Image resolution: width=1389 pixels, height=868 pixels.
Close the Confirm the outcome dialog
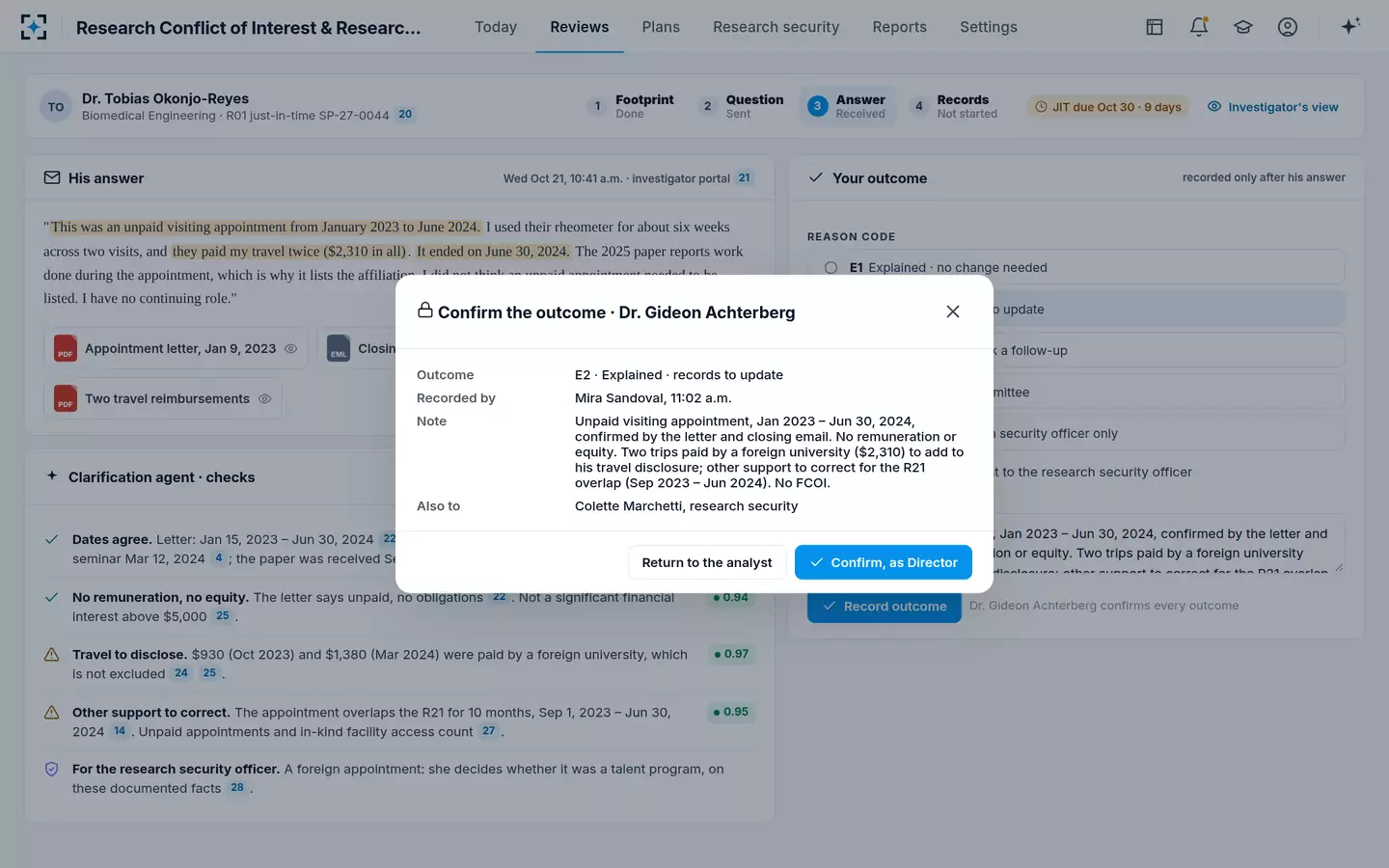953,312
